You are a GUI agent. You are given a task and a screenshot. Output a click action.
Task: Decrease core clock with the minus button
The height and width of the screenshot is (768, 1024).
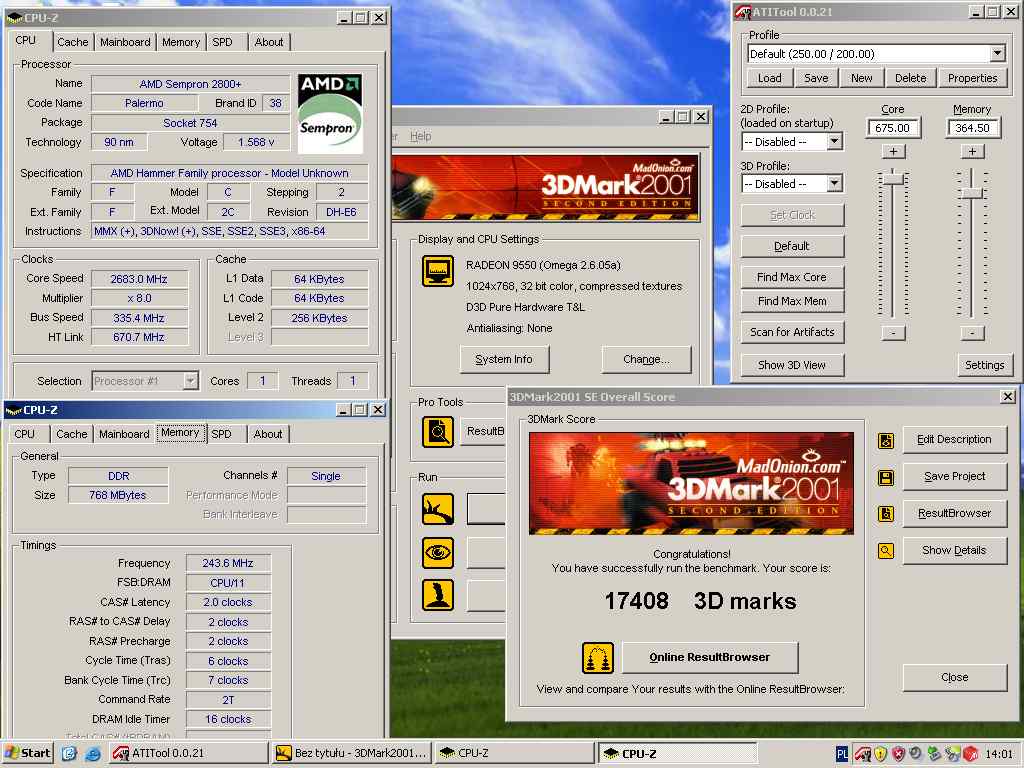coord(893,333)
